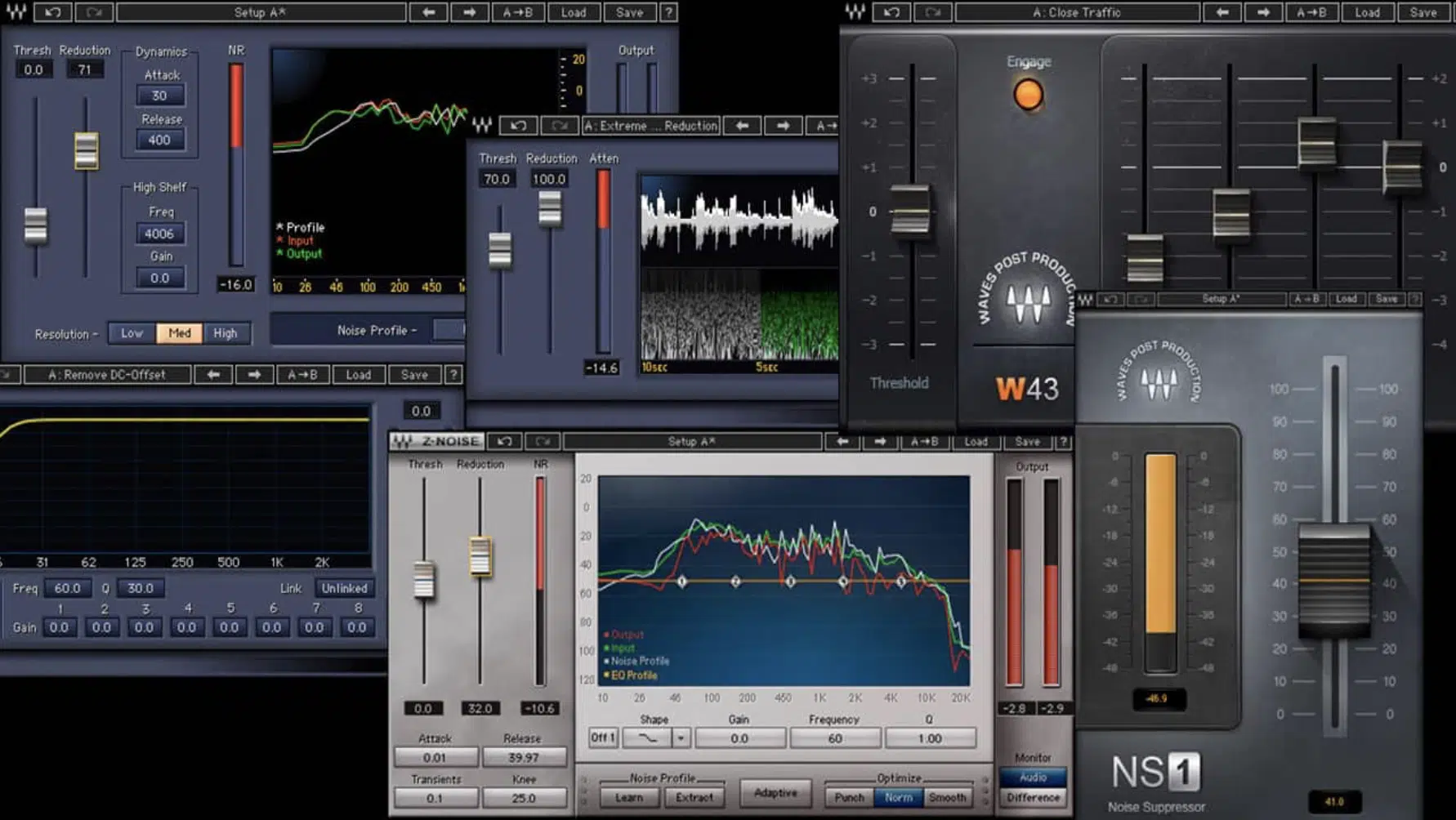Open Setup A* menu in Resolution window toolbar

(x=261, y=12)
